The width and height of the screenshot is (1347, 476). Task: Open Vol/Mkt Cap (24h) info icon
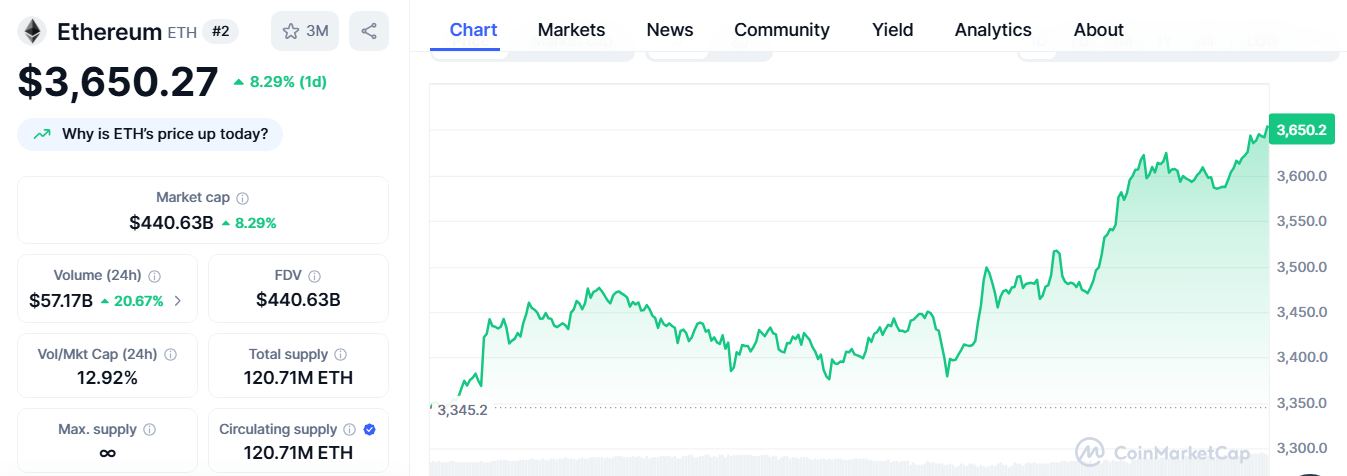click(x=171, y=355)
